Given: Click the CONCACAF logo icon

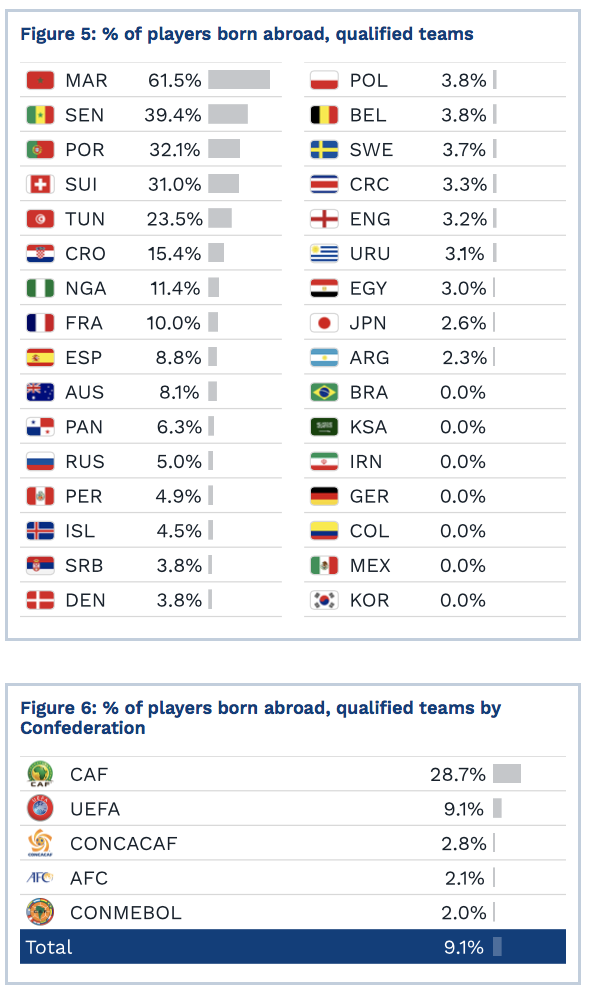Looking at the screenshot, I should click(x=40, y=843).
